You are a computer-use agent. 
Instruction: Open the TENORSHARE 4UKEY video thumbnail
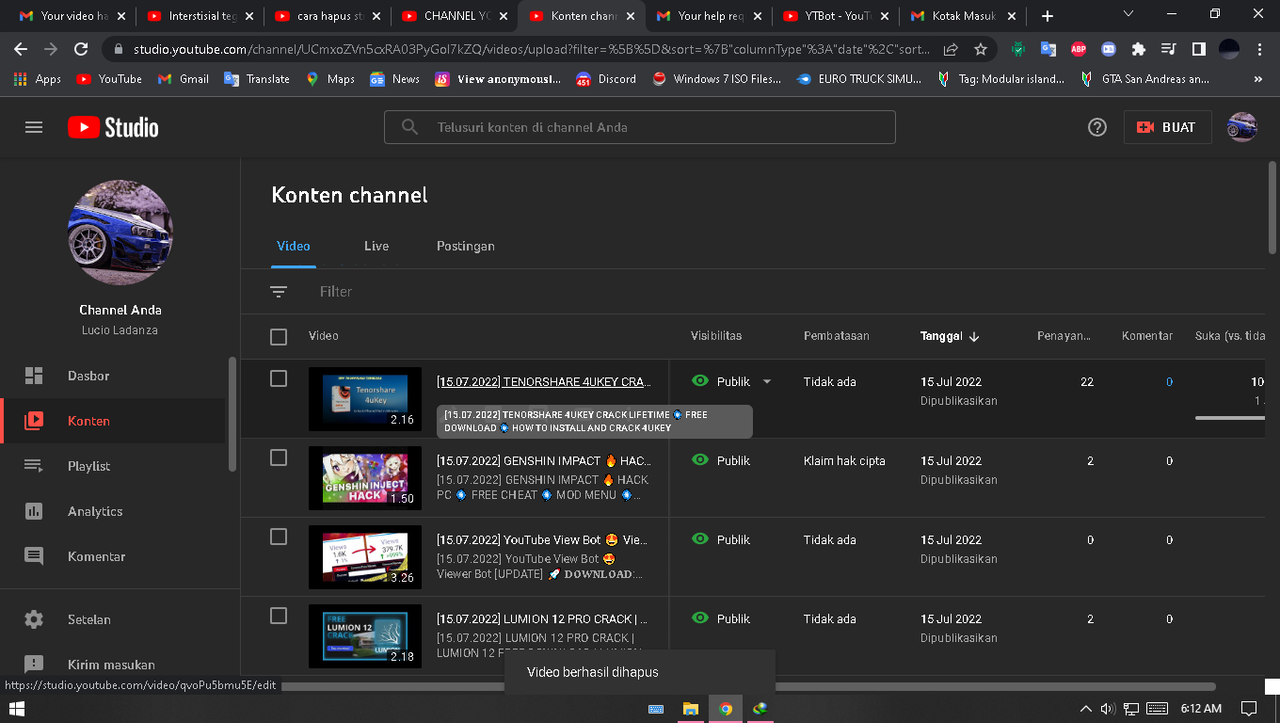pyautogui.click(x=365, y=399)
